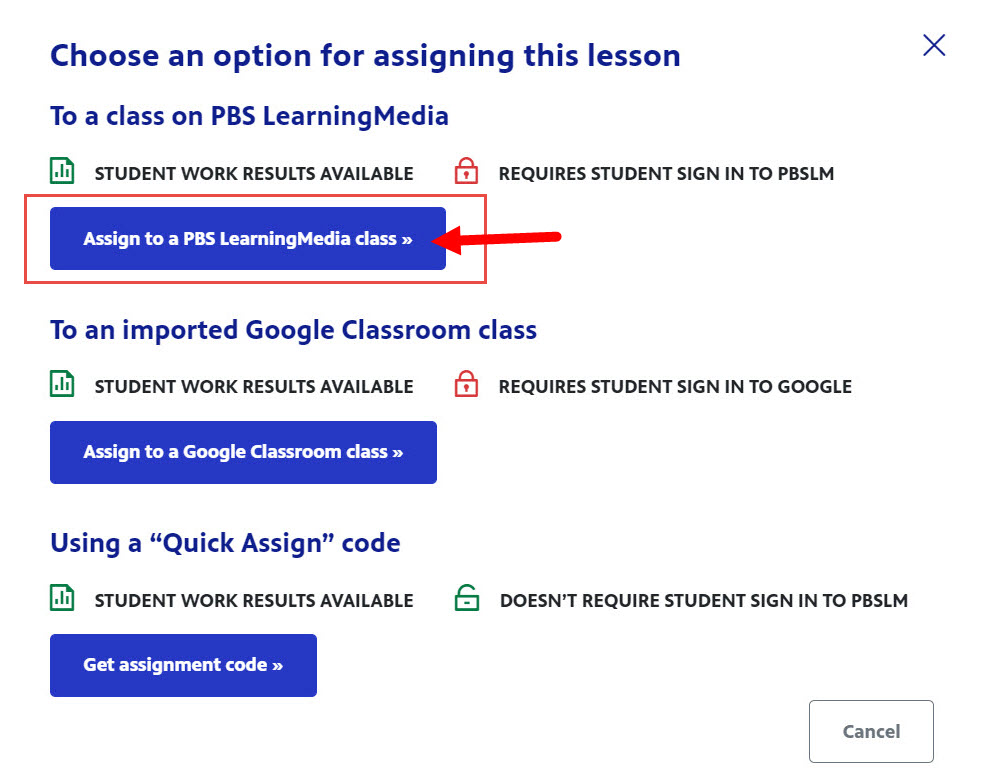Viewport: 993px width, 778px height.
Task: Click the Cancel button
Action: pyautogui.click(x=871, y=731)
